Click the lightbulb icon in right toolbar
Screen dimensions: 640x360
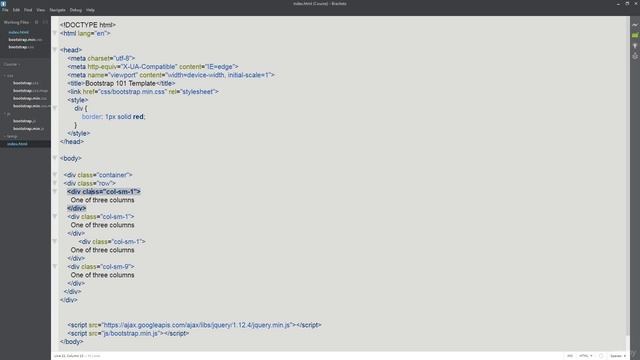(635, 46)
